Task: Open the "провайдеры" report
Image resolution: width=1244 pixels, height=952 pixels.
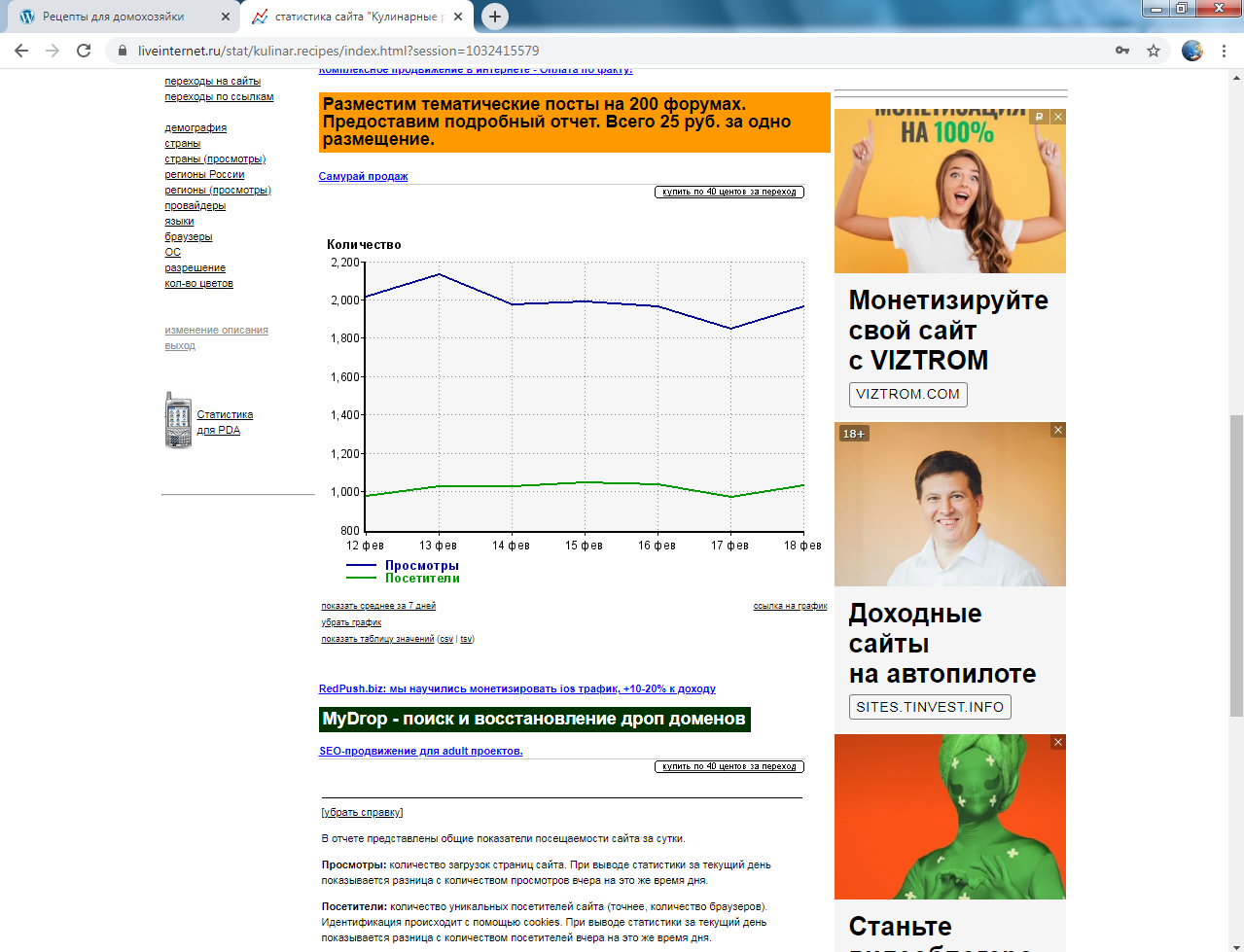Action: pos(195,206)
